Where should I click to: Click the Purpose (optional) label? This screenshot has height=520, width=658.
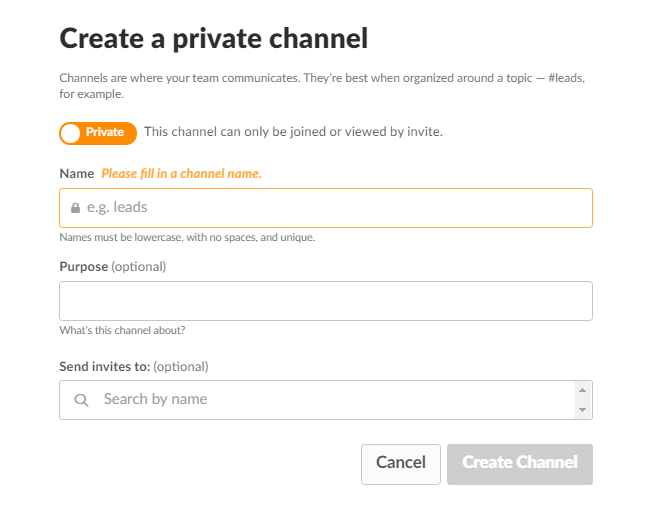[113, 267]
